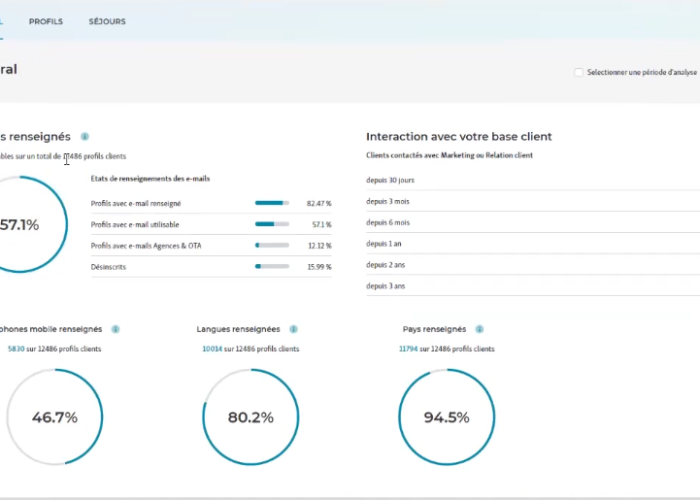This screenshot has width=700, height=500.
Task: Click the 11794 countries count link
Action: [x=408, y=349]
